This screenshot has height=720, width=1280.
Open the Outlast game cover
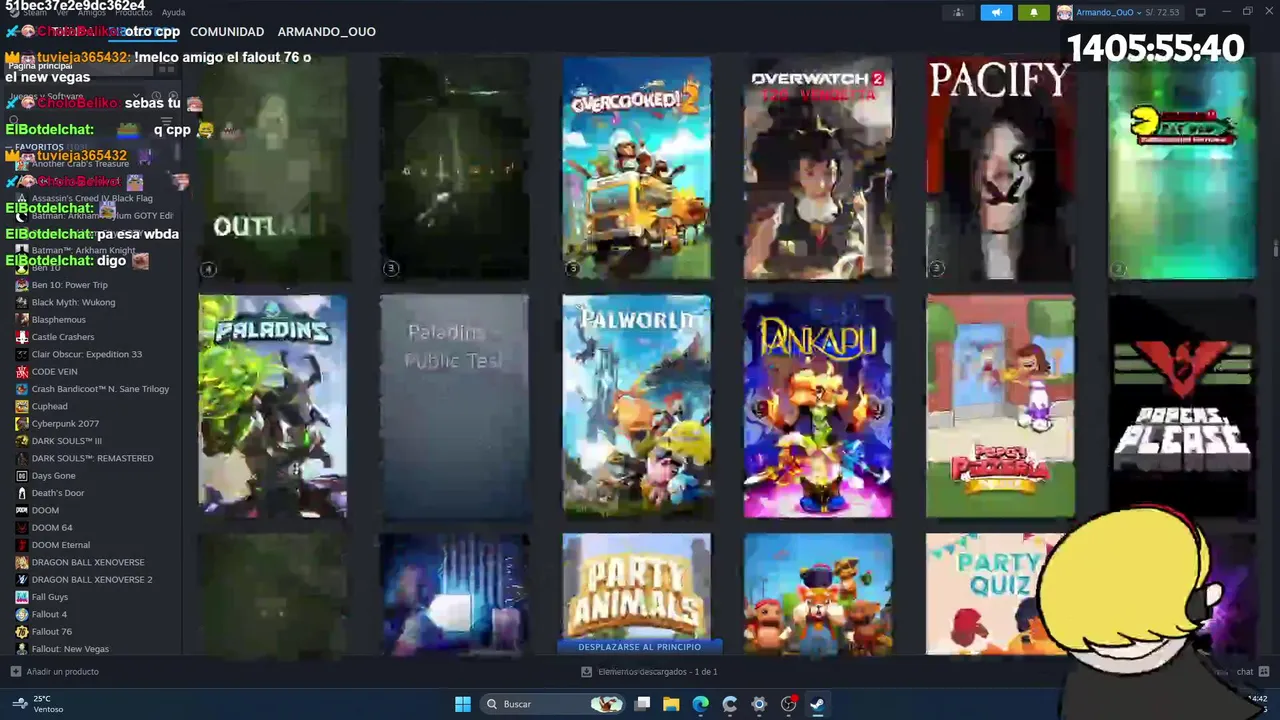point(273,168)
